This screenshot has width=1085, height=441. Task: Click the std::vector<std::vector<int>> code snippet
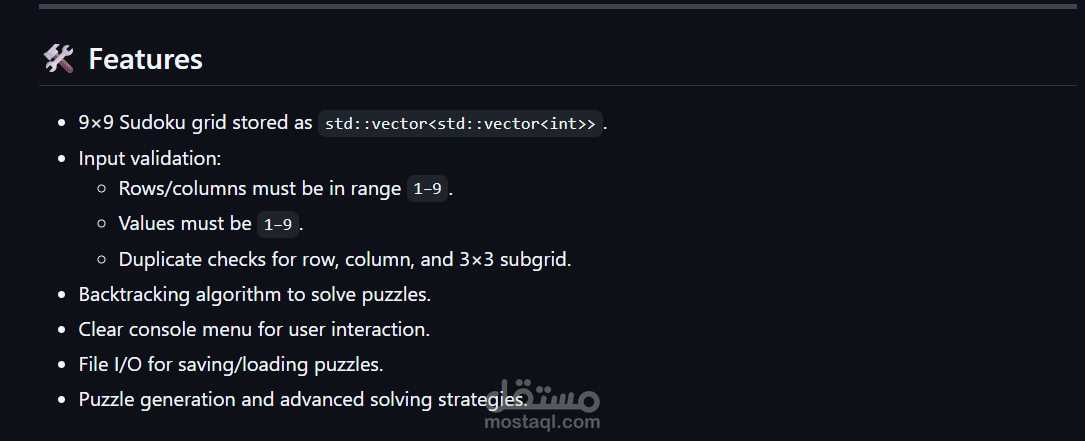click(460, 124)
